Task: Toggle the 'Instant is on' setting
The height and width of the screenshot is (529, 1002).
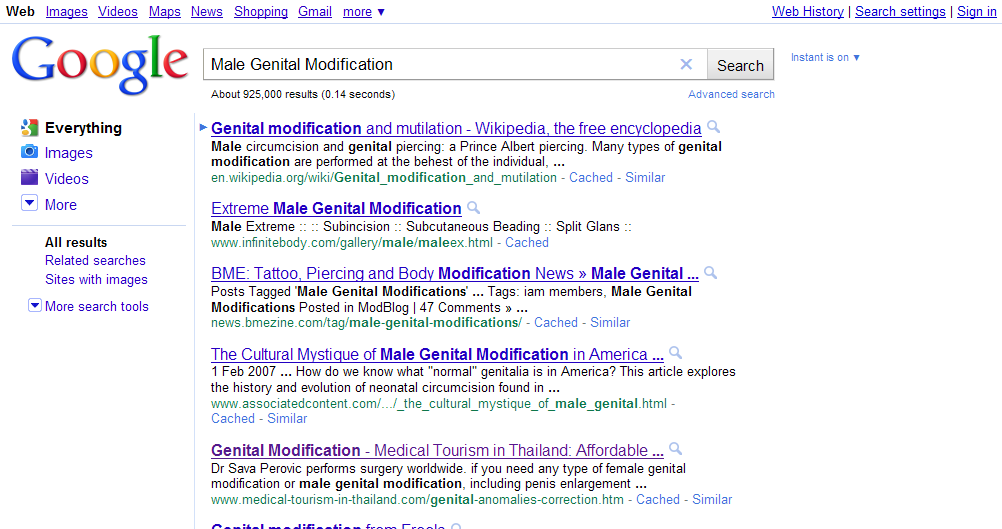Action: [x=825, y=58]
